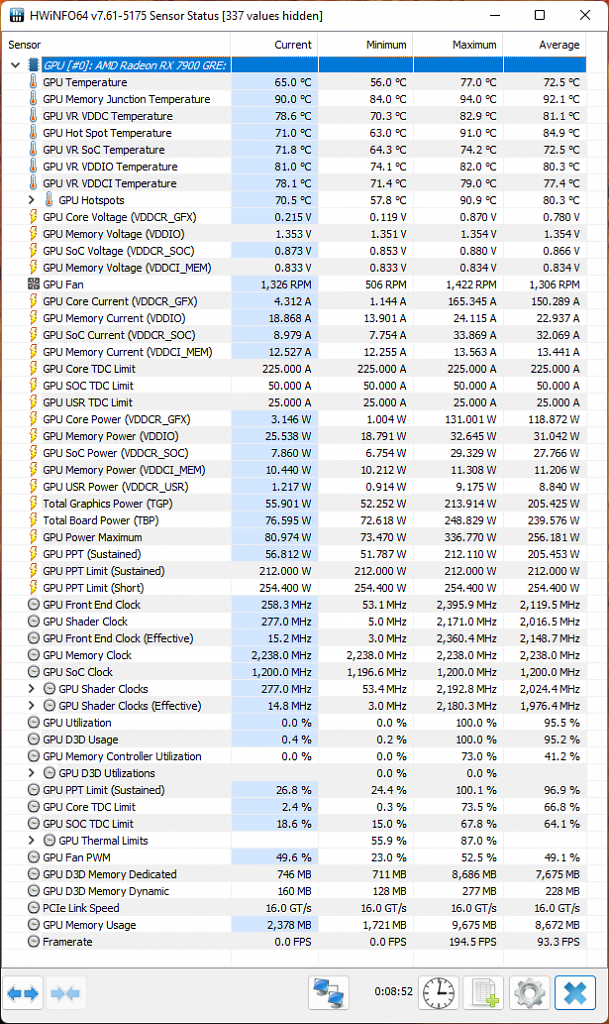Click the log file start icon
The width and height of the screenshot is (609, 1024).
(x=484, y=993)
